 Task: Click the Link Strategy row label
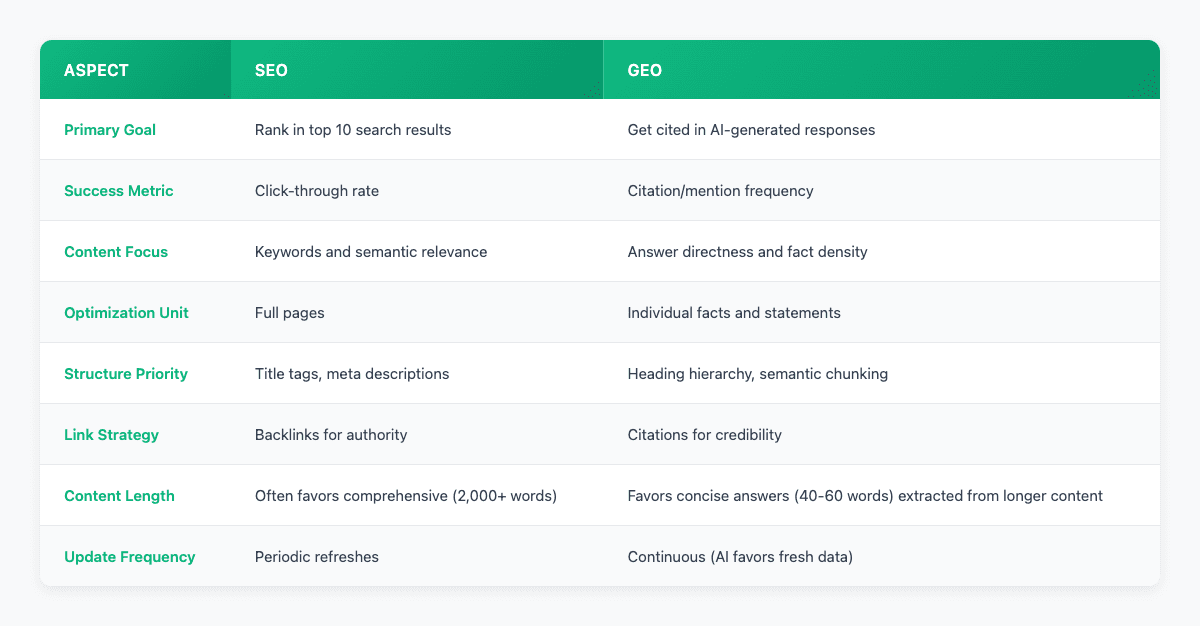tap(111, 435)
